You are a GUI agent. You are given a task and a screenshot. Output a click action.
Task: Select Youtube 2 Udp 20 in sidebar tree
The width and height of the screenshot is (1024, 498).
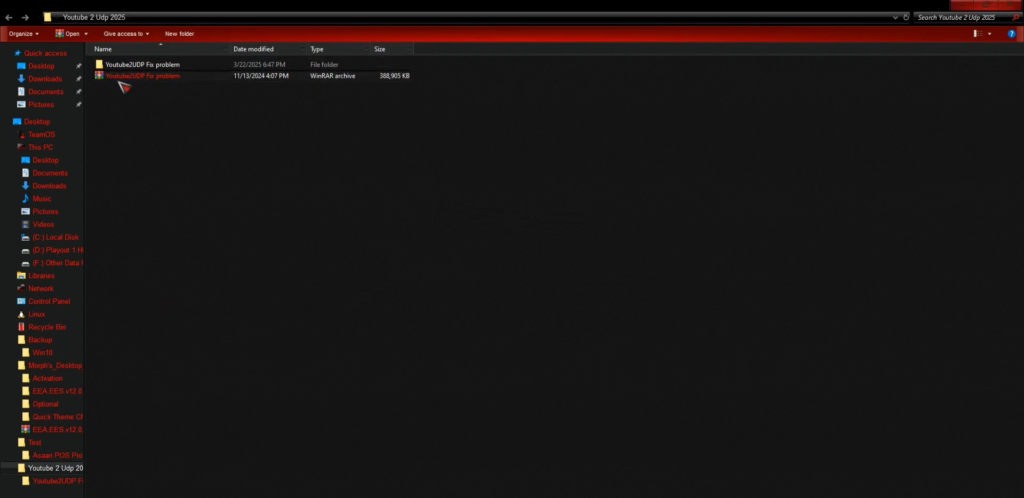point(56,468)
